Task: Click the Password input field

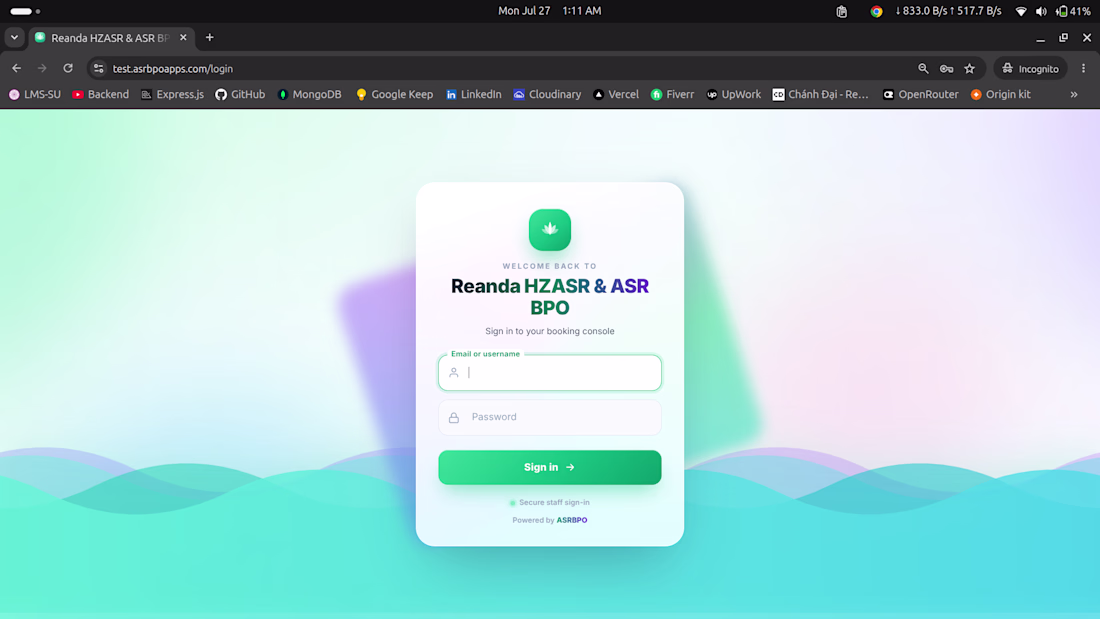Action: point(549,417)
